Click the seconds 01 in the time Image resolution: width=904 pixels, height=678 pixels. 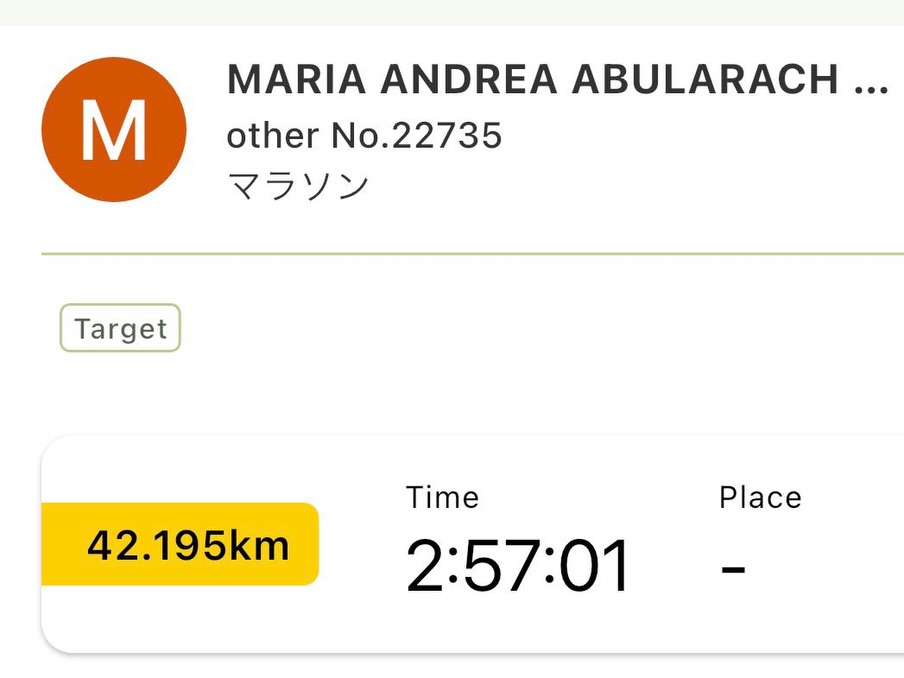594,566
